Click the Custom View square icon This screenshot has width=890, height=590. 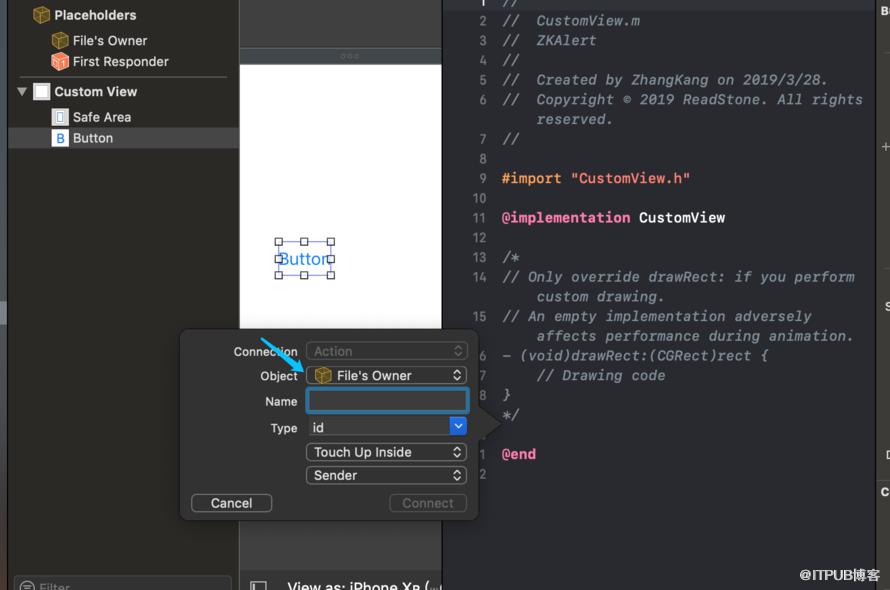pos(42,91)
